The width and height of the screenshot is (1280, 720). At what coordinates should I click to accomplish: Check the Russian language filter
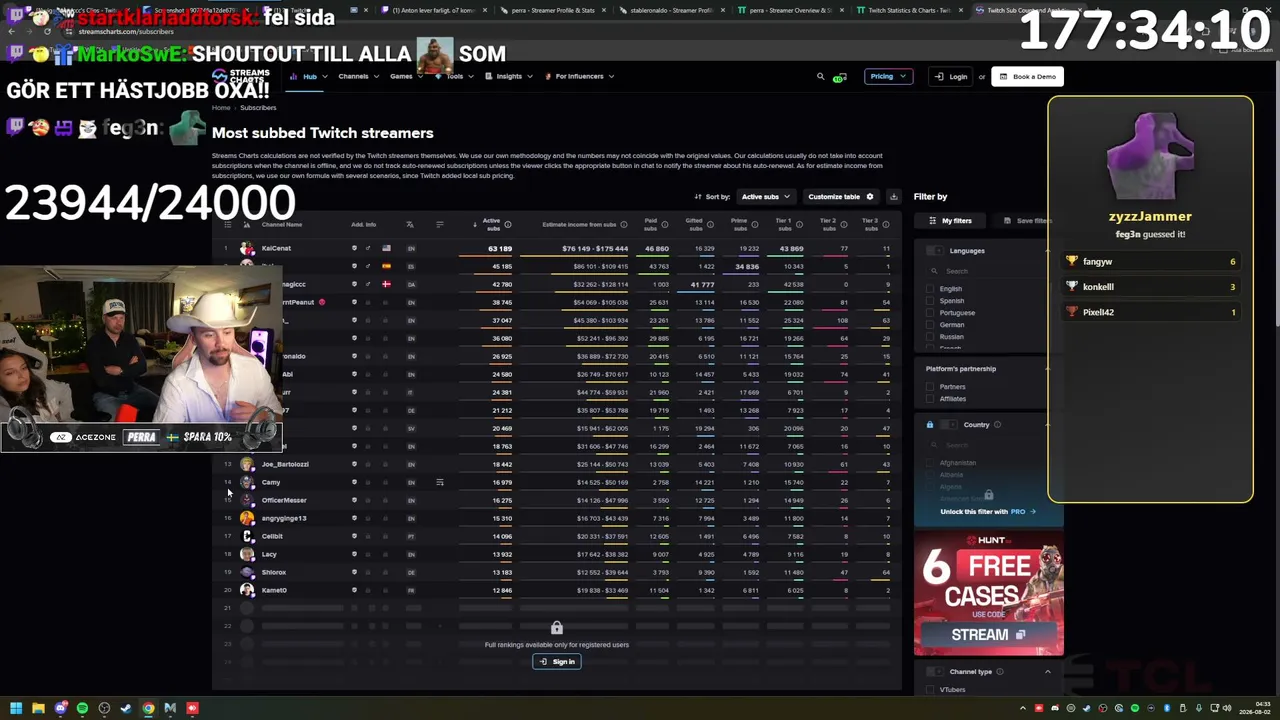click(x=930, y=337)
